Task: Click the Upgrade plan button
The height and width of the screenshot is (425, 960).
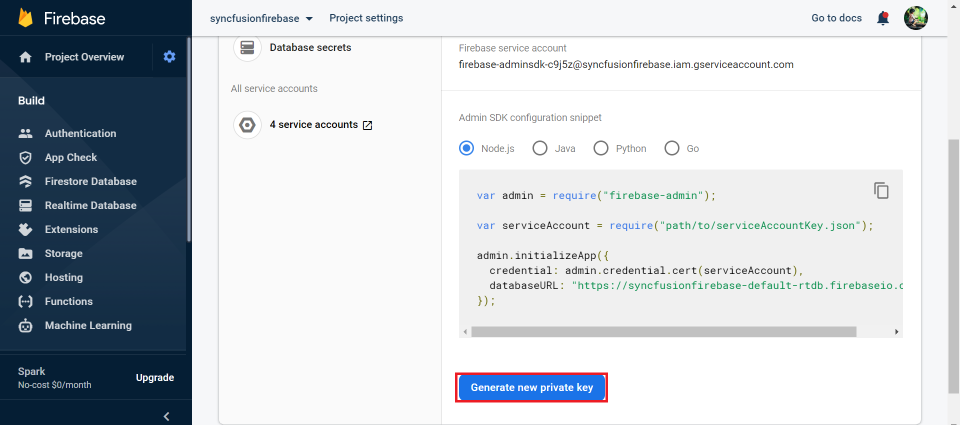Action: coord(155,377)
